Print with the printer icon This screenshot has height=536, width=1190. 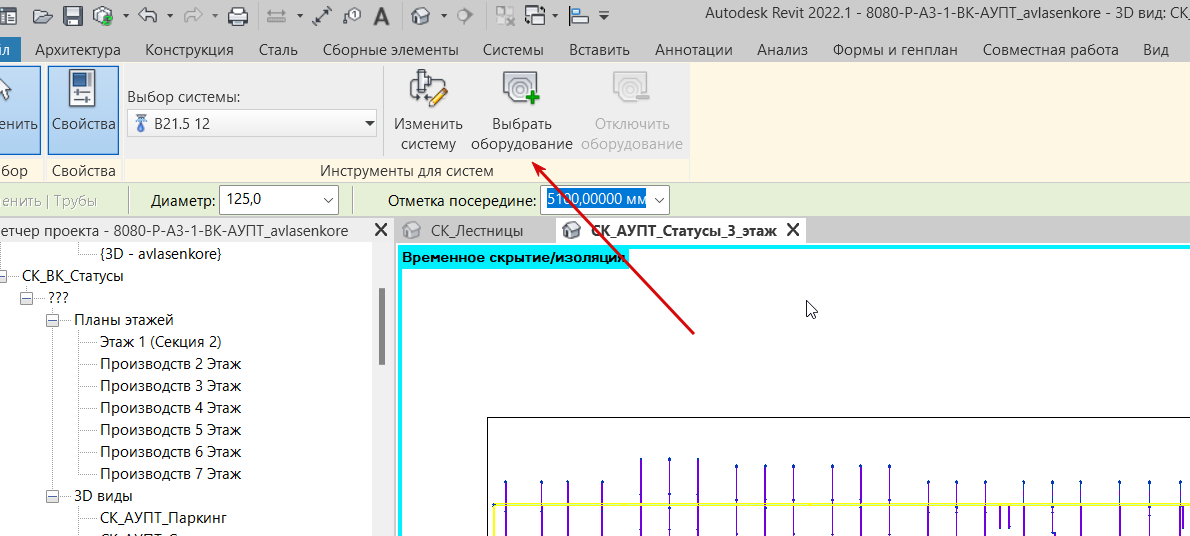(238, 14)
